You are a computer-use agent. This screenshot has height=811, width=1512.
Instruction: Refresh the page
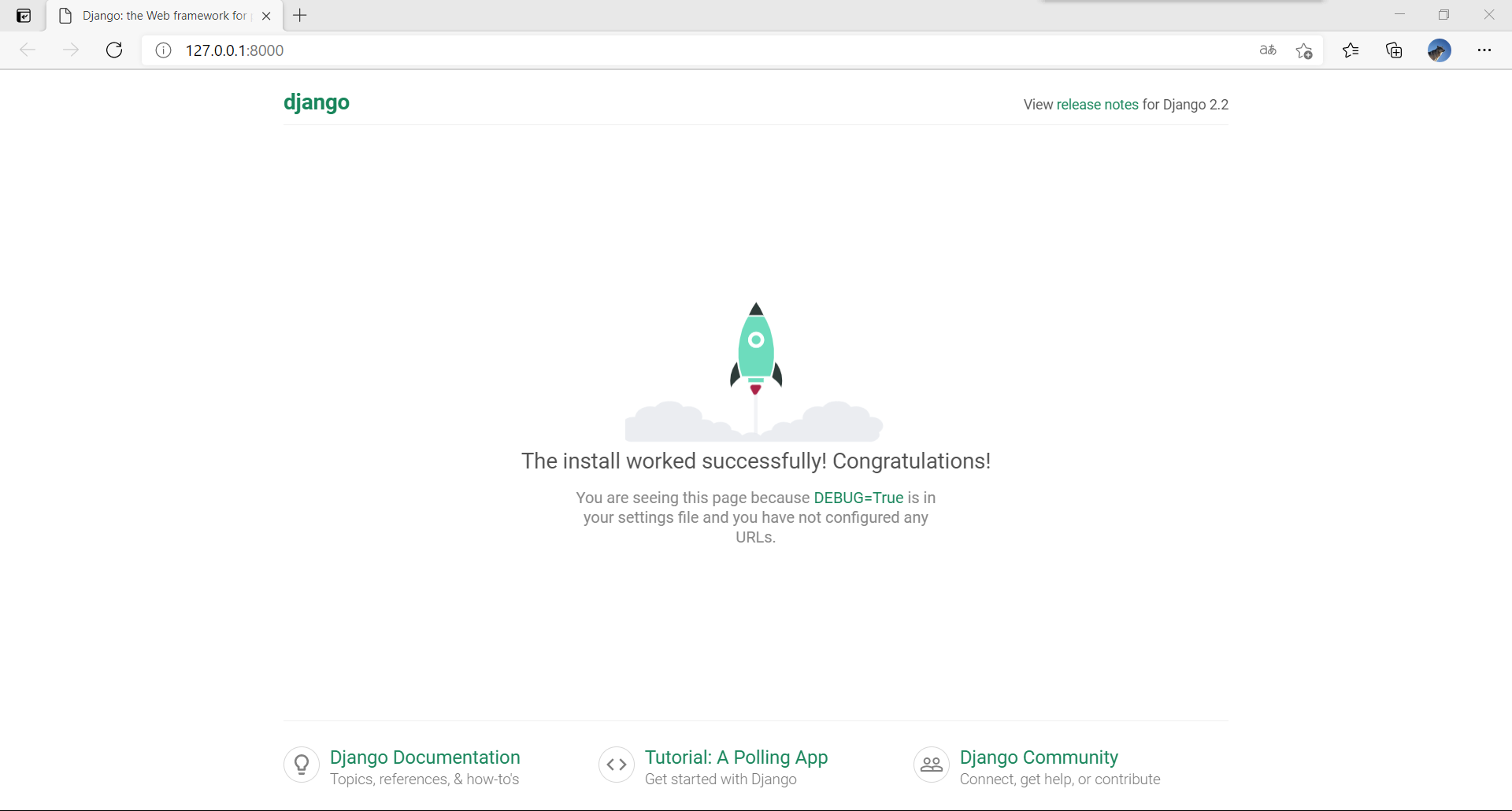click(114, 50)
